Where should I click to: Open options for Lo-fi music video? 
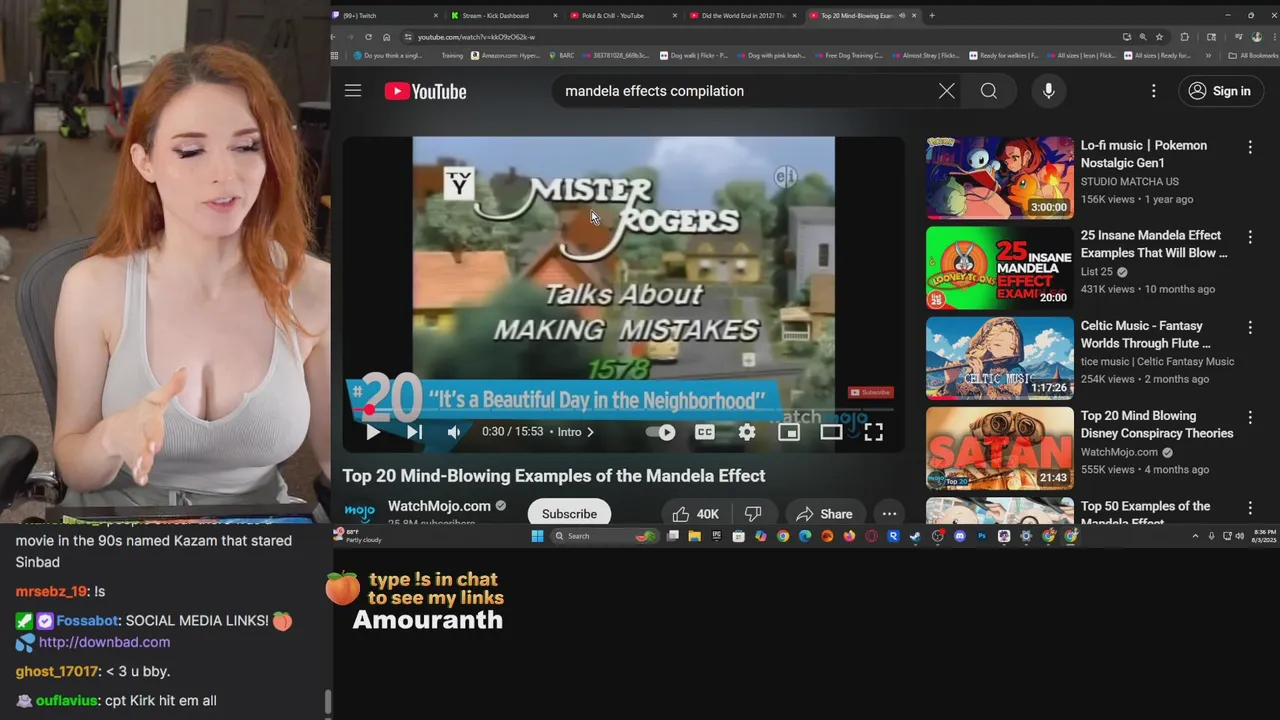click(x=1250, y=147)
